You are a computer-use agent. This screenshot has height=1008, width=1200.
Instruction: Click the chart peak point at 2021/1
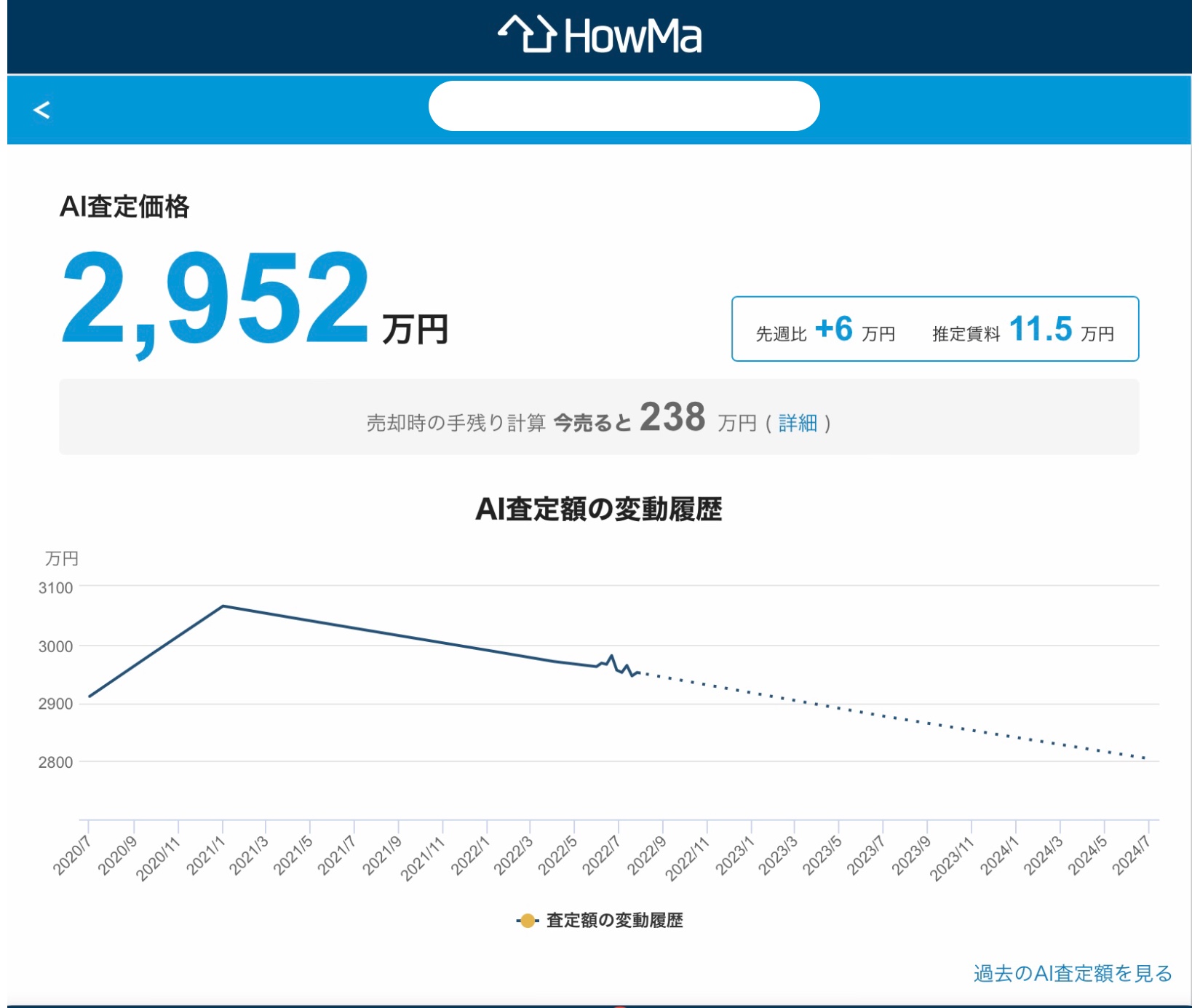223,606
